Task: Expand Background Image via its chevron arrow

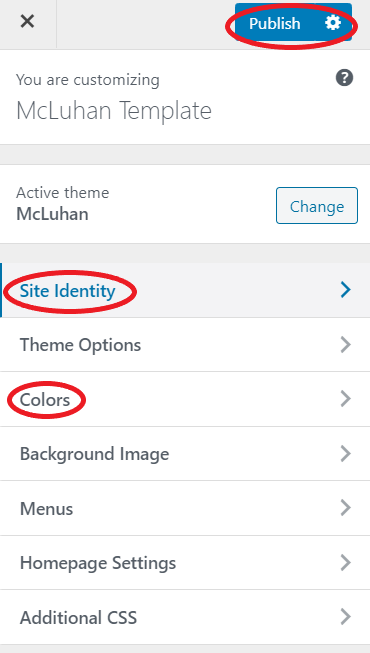Action: click(345, 454)
